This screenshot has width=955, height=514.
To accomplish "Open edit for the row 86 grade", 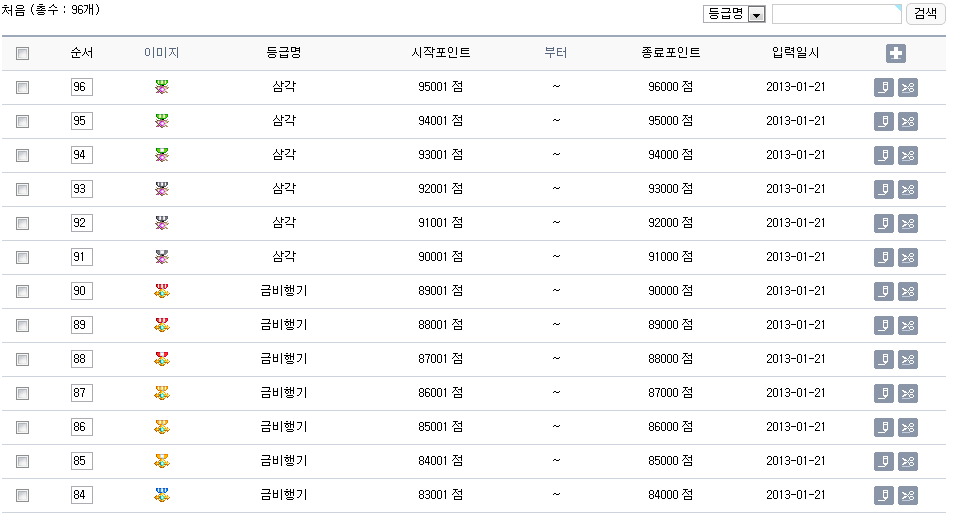I will [884, 427].
